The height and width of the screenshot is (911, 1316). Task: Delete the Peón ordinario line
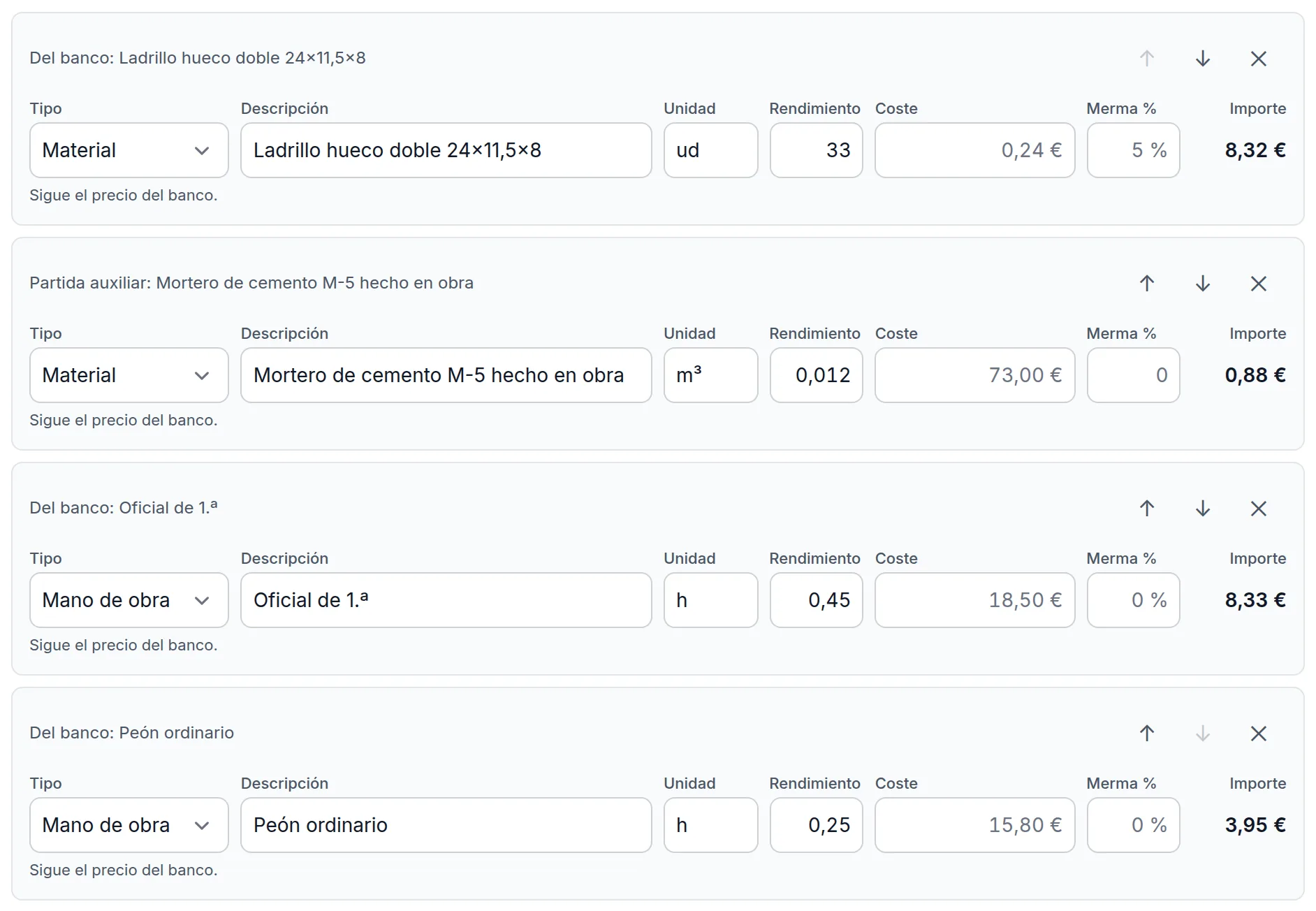pyautogui.click(x=1258, y=734)
